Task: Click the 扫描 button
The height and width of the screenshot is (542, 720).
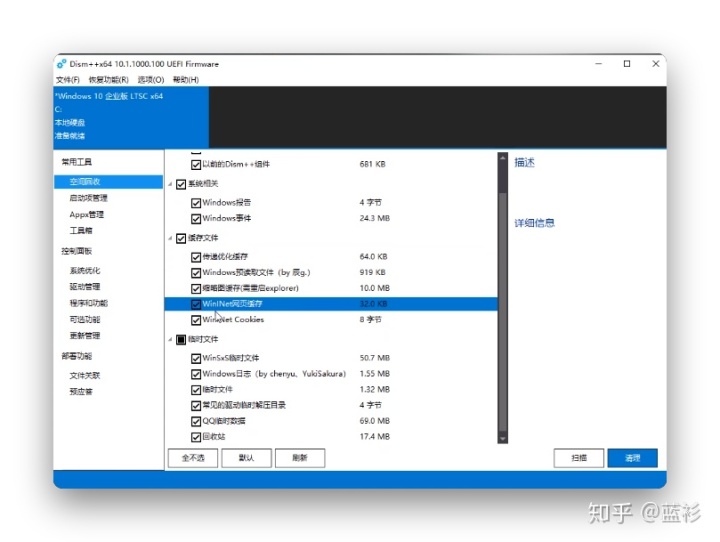Action: coord(579,458)
